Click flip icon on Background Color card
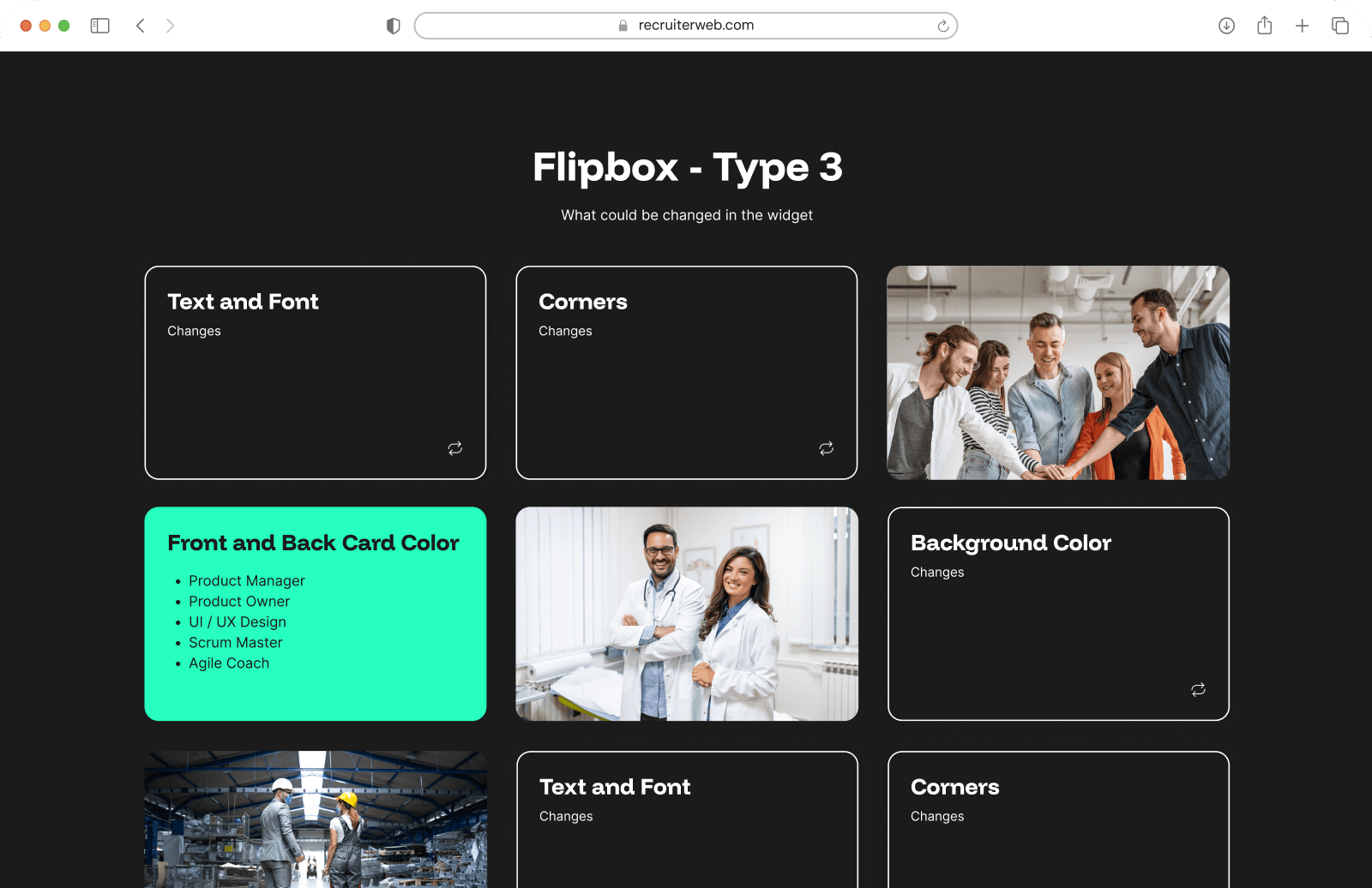This screenshot has height=888, width=1372. (x=1198, y=690)
